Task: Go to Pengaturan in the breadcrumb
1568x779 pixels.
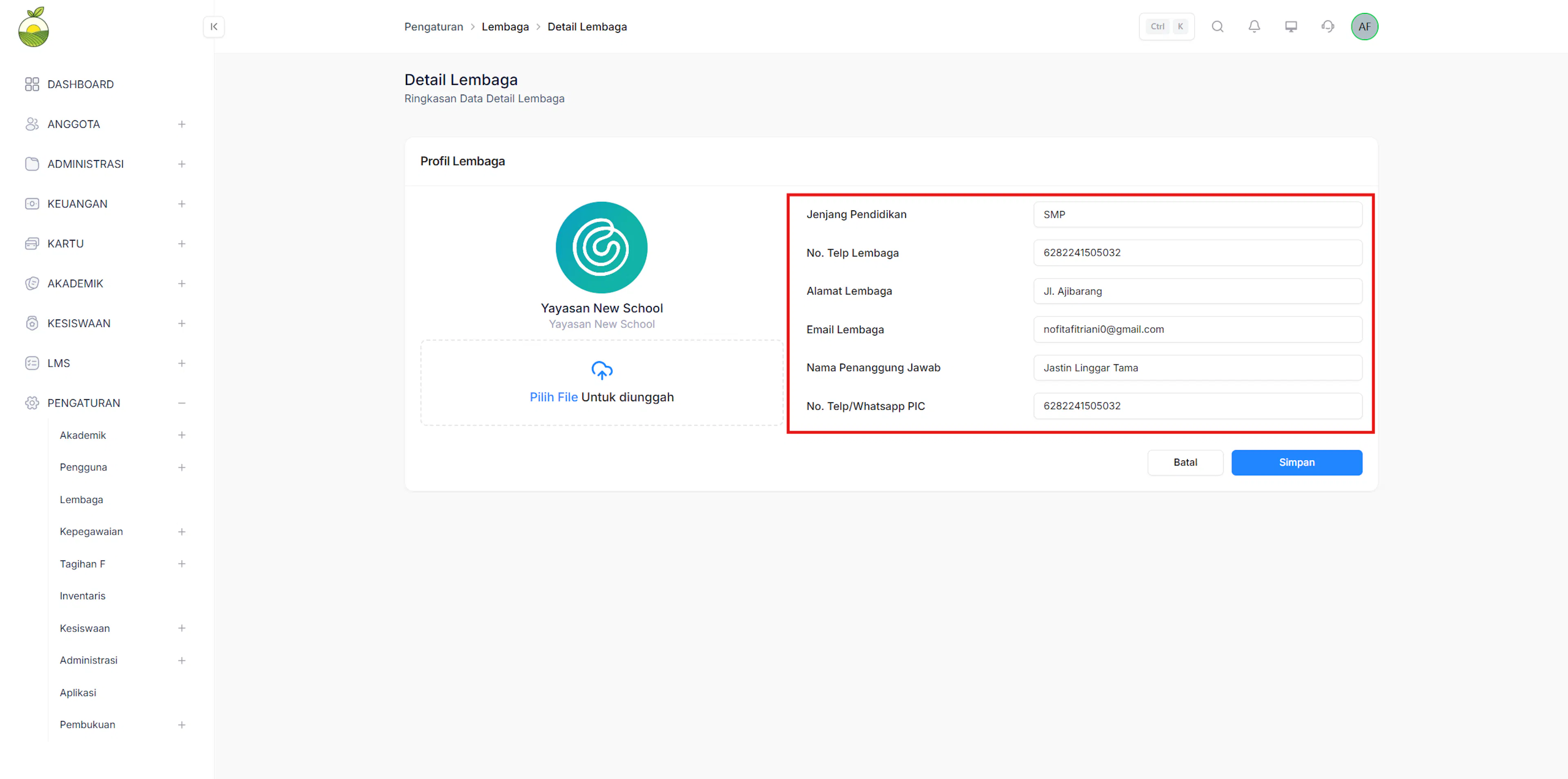Action: (433, 27)
